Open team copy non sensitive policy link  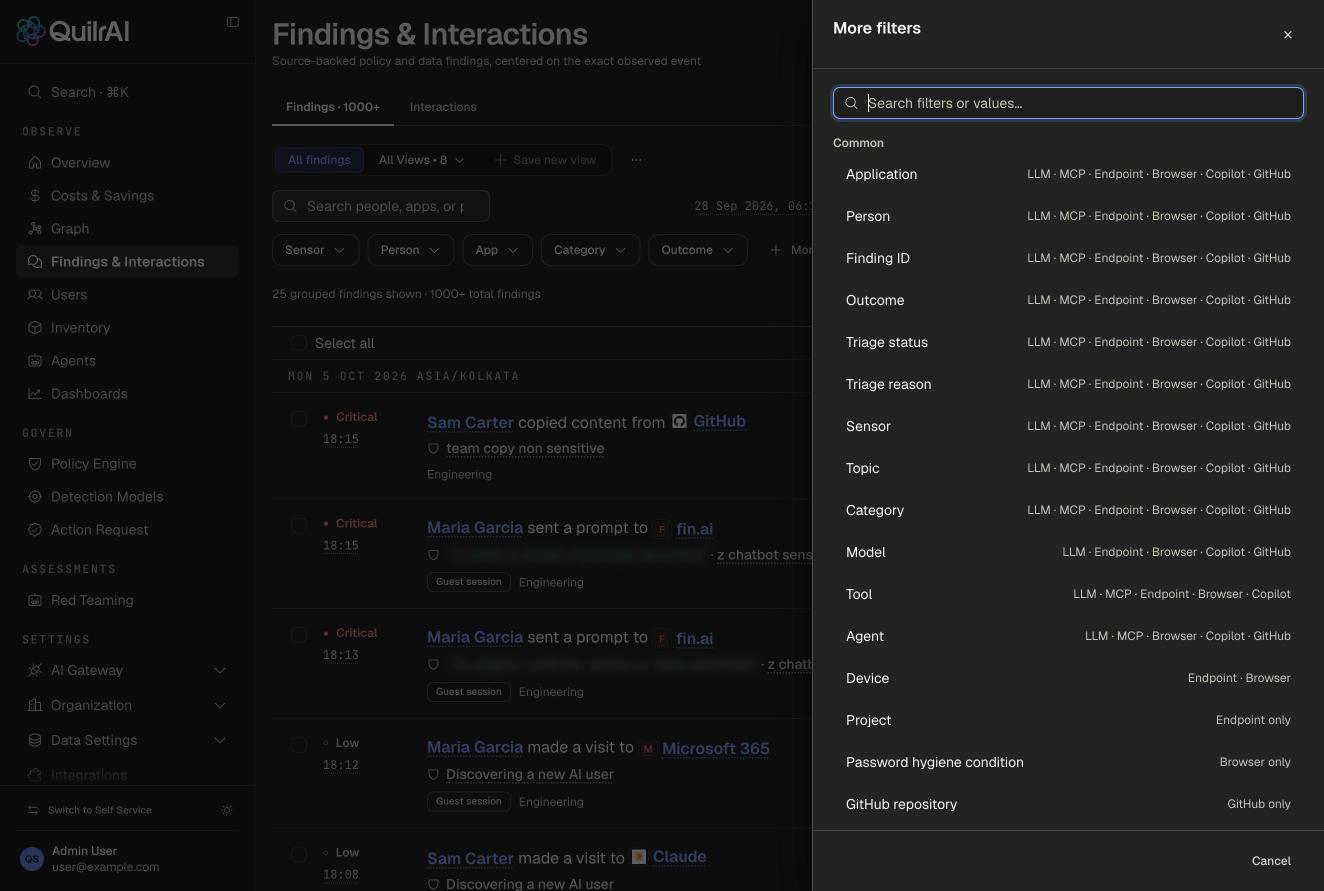tap(525, 448)
